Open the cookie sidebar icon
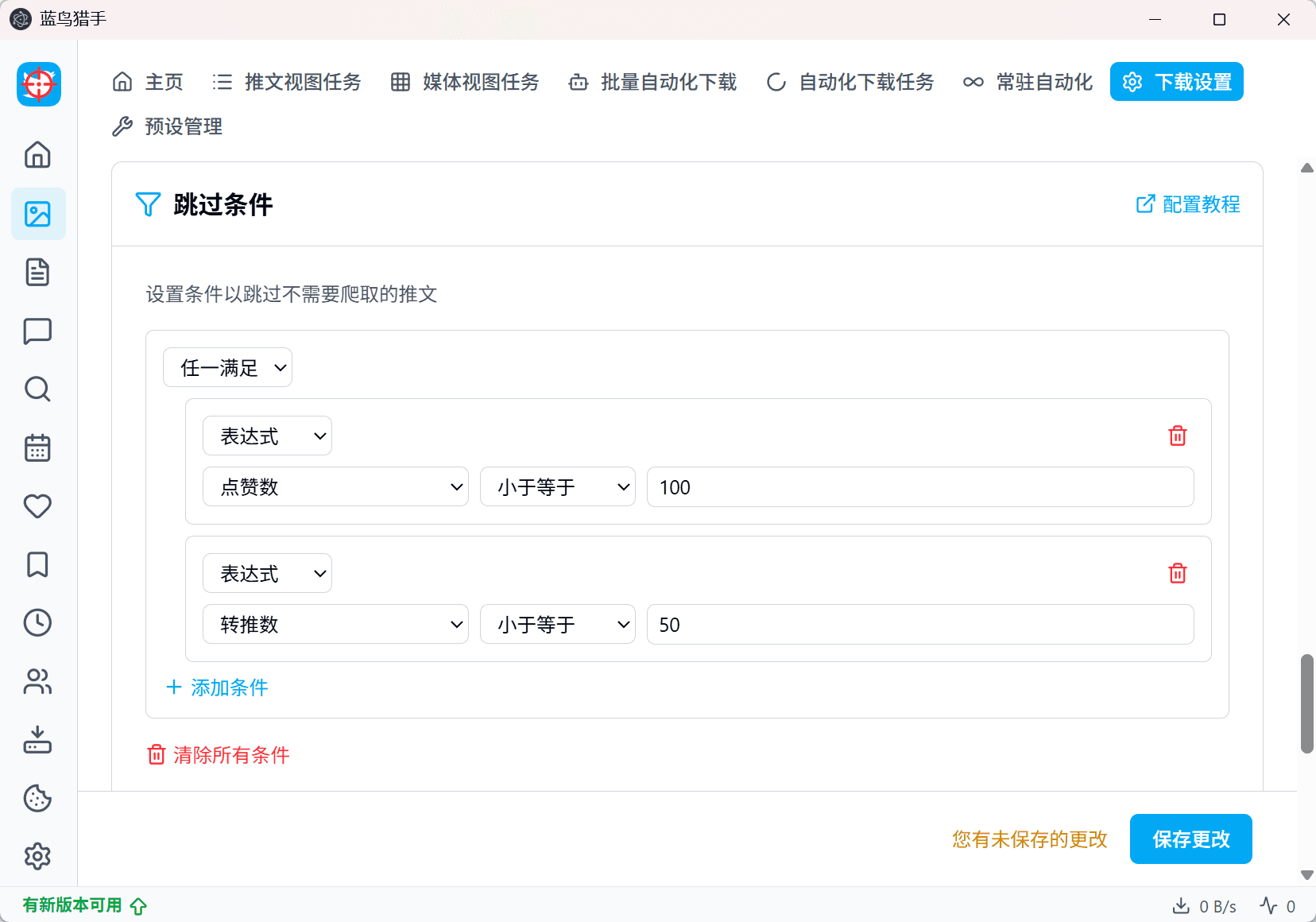 [x=37, y=798]
